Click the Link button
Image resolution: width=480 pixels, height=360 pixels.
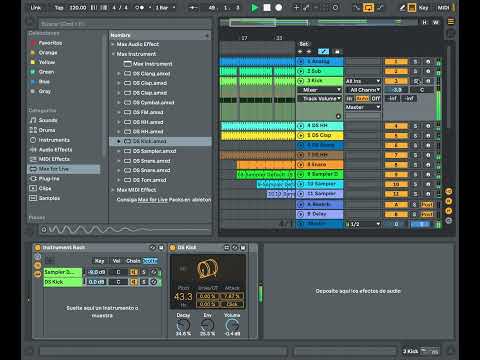[36, 8]
